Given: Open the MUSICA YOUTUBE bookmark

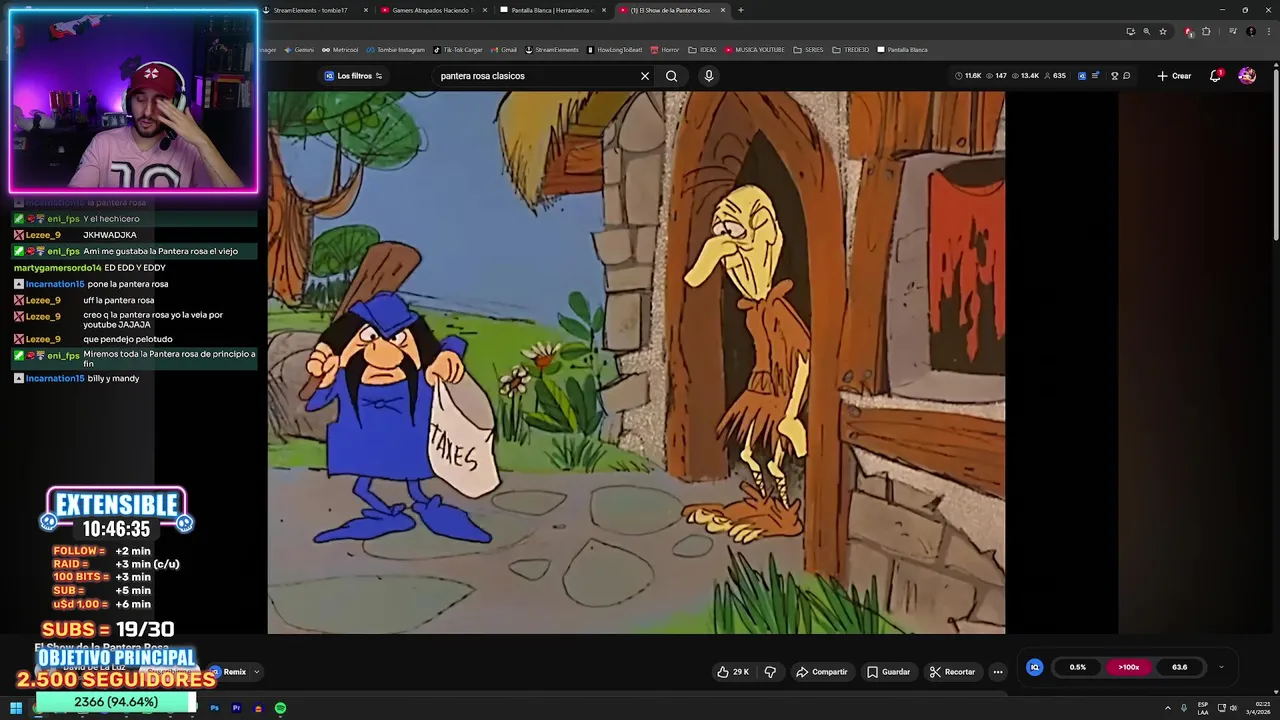Looking at the screenshot, I should (x=755, y=50).
